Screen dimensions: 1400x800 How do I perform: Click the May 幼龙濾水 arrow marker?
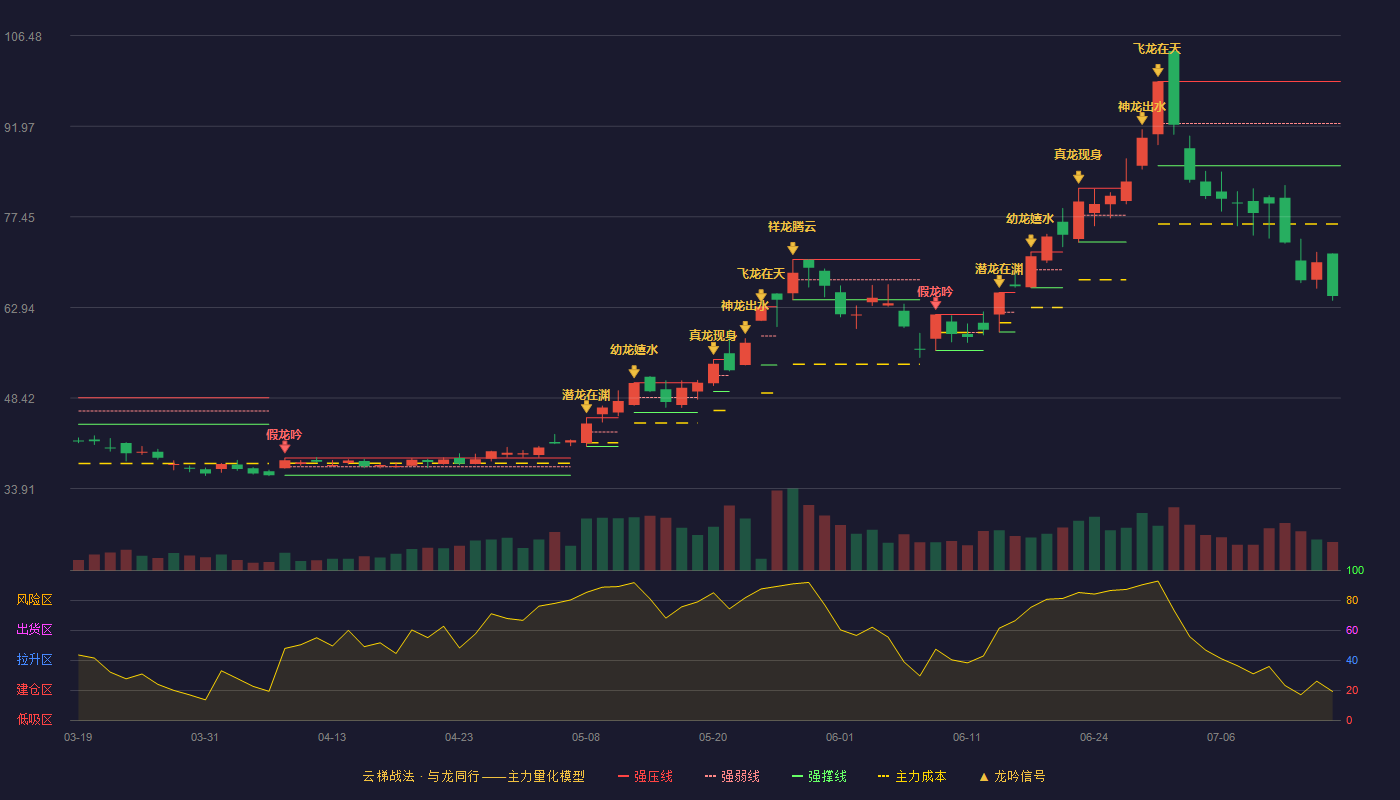coord(634,372)
